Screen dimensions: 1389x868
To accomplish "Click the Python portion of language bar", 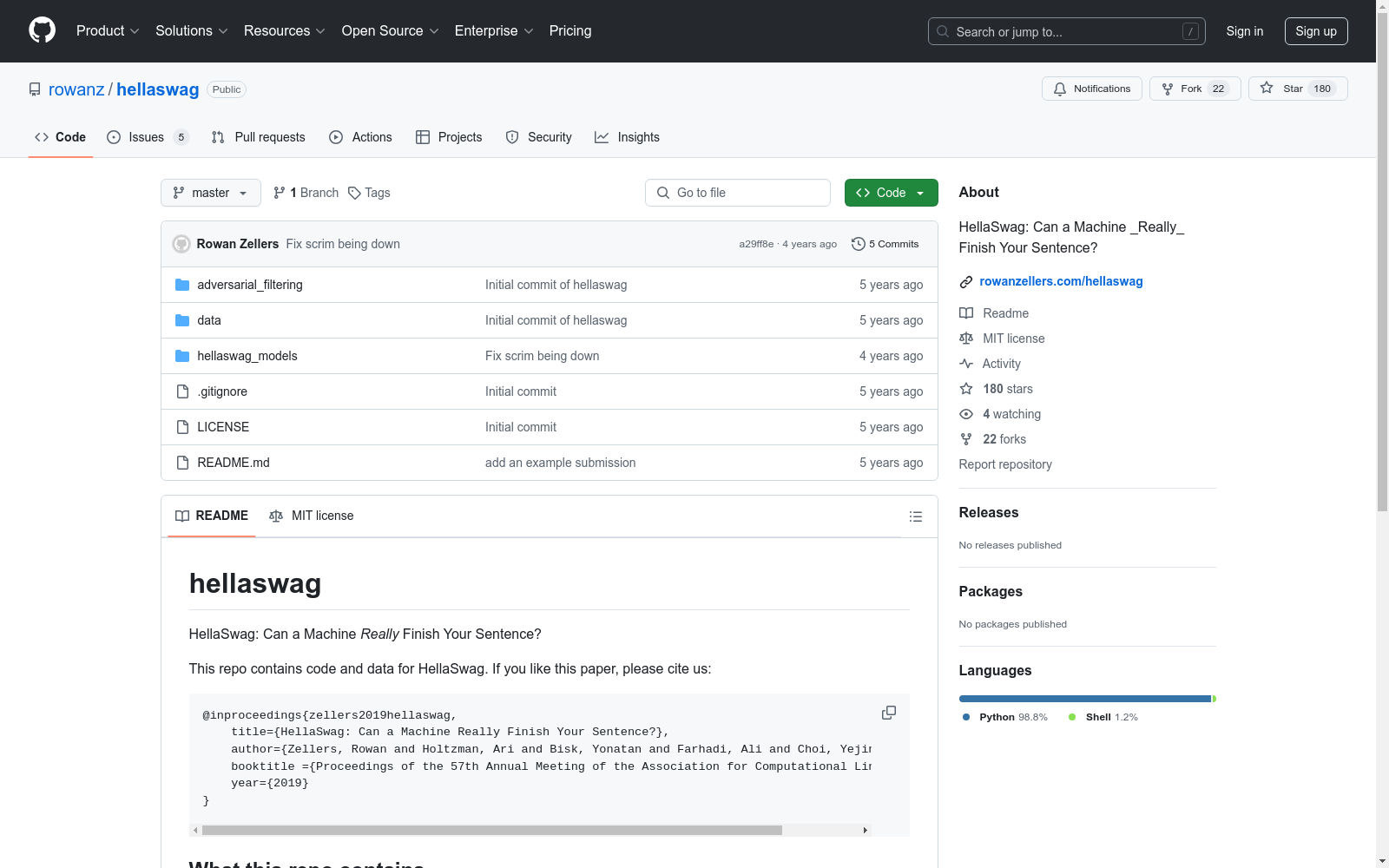I will tap(1085, 699).
